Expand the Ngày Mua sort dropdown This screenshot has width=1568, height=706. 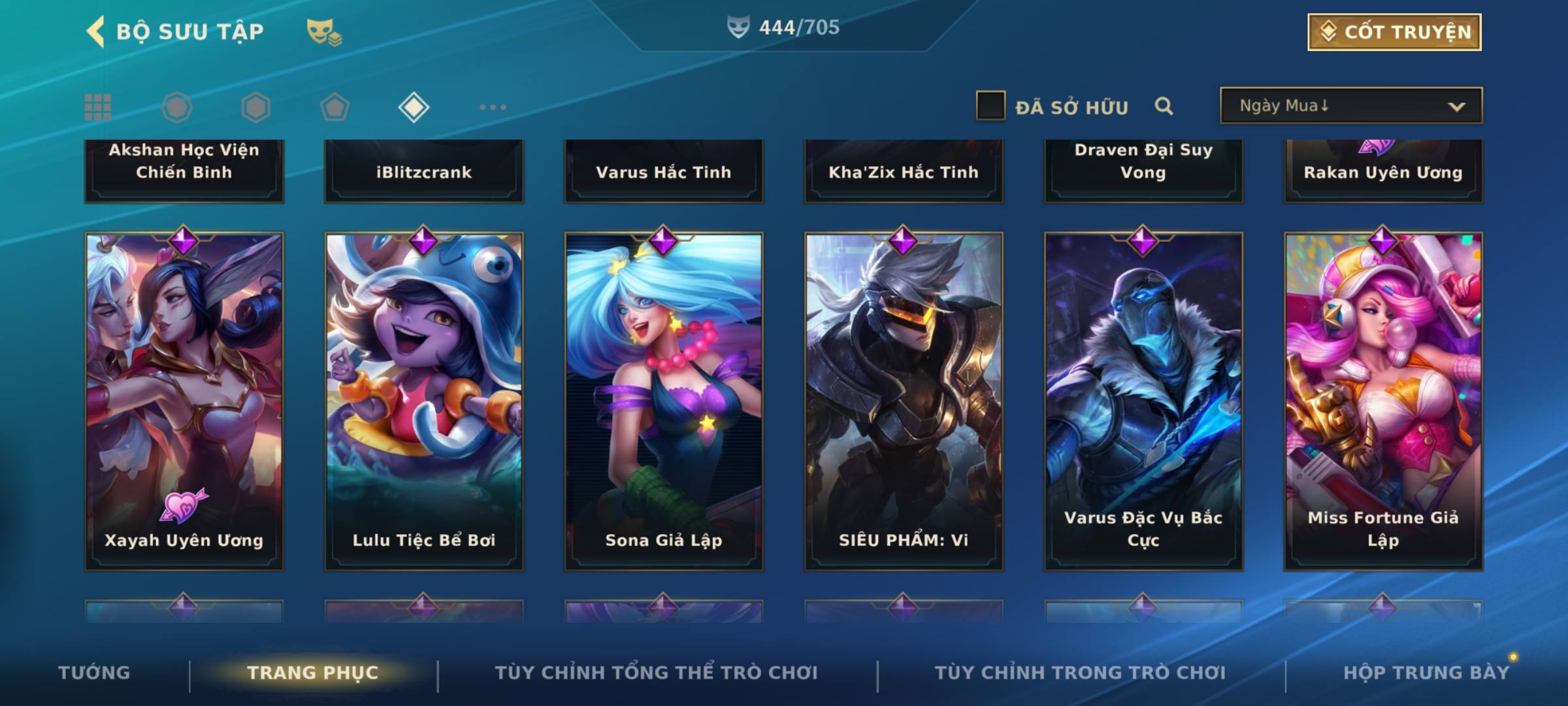(x=1351, y=105)
